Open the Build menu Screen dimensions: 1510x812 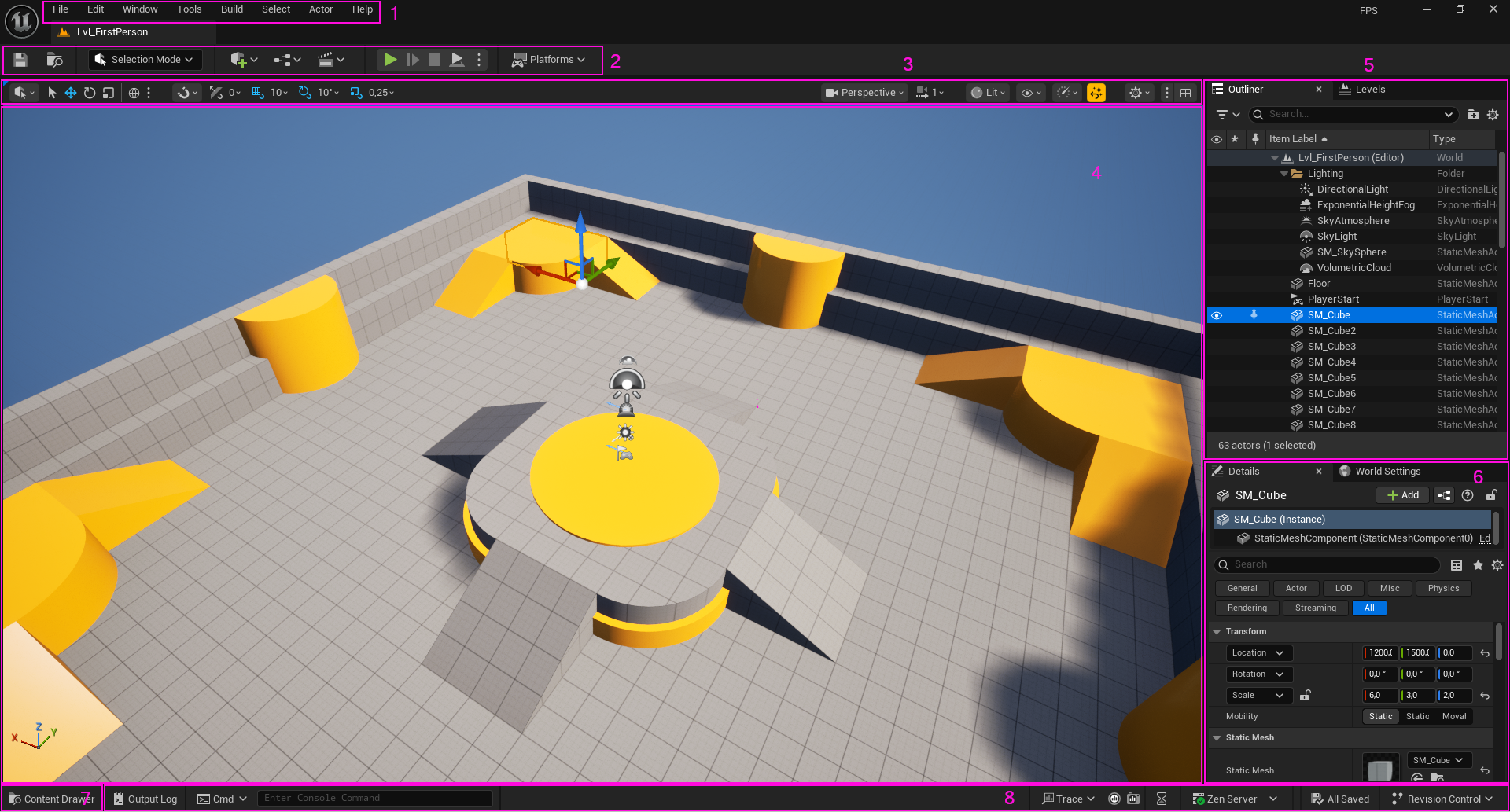[231, 9]
